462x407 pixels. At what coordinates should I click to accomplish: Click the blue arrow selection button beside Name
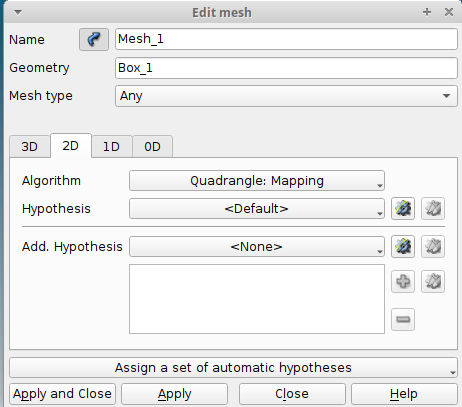(94, 40)
